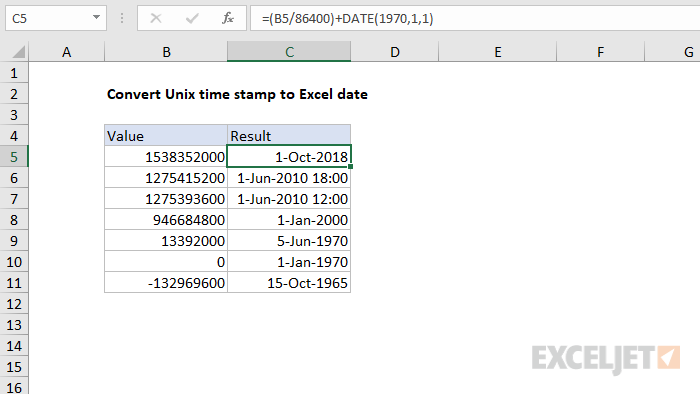The height and width of the screenshot is (394, 700).
Task: Click the formula bar text field
Action: (475, 18)
